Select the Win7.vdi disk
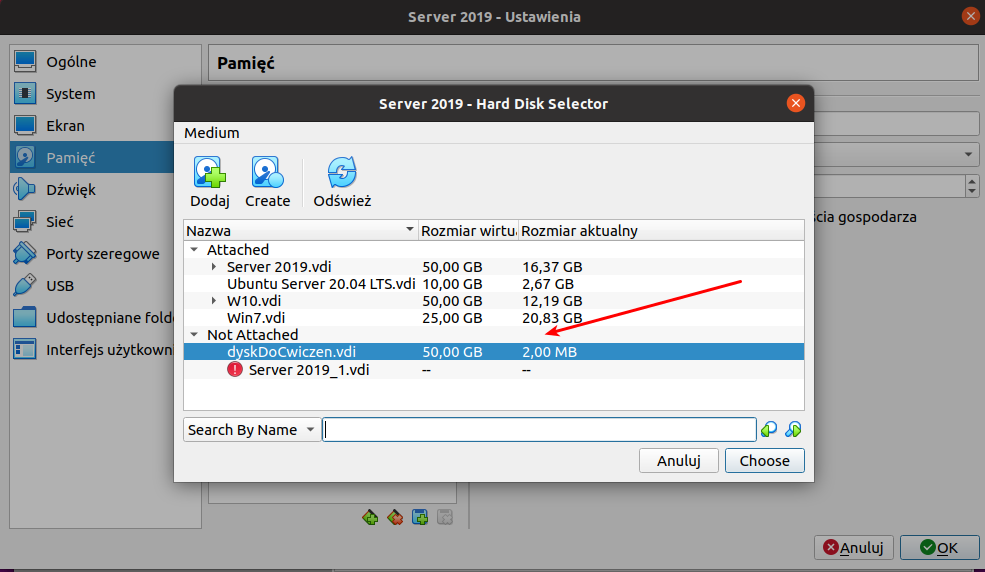 pyautogui.click(x=256, y=318)
